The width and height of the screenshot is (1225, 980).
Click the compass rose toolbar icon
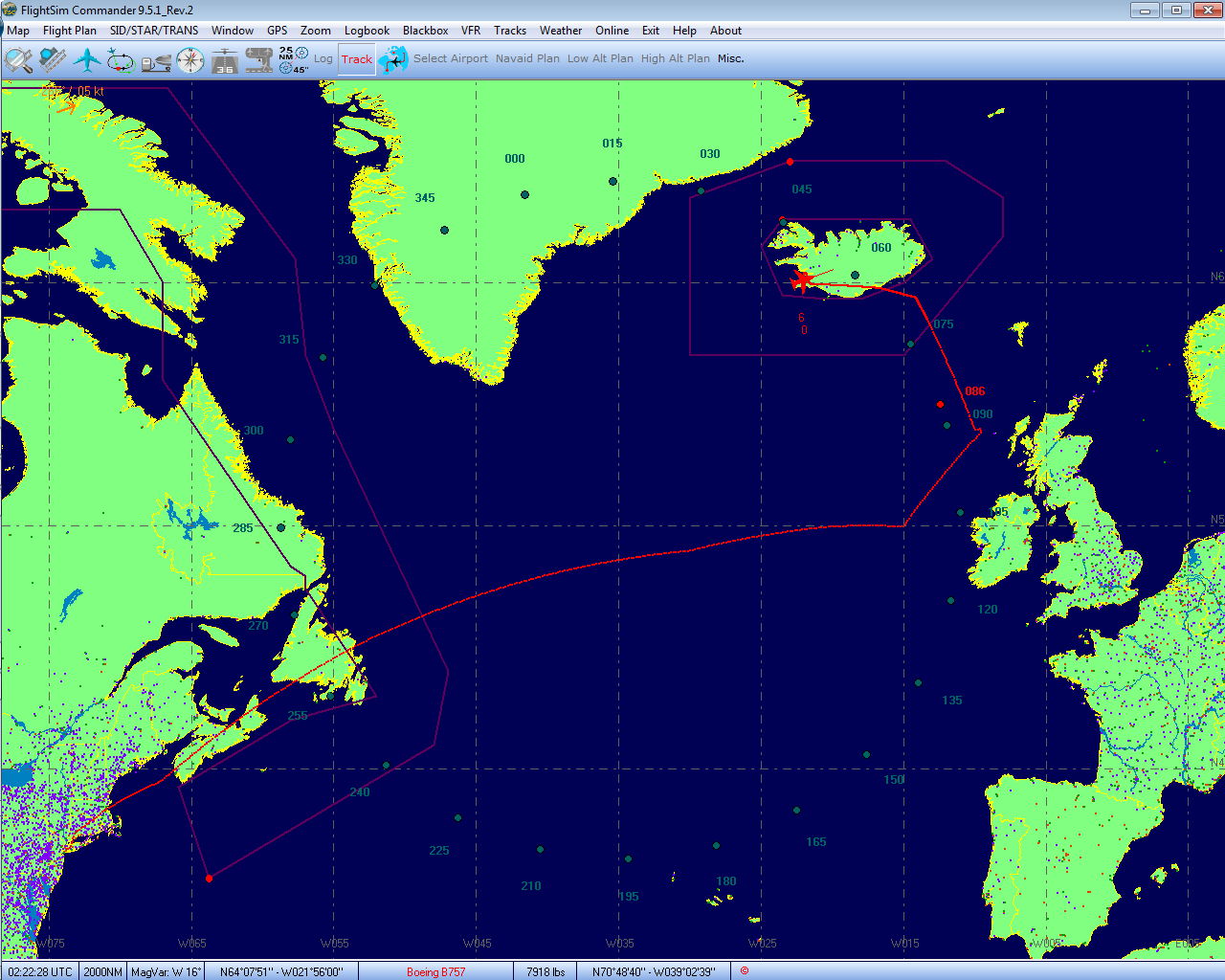tap(190, 59)
